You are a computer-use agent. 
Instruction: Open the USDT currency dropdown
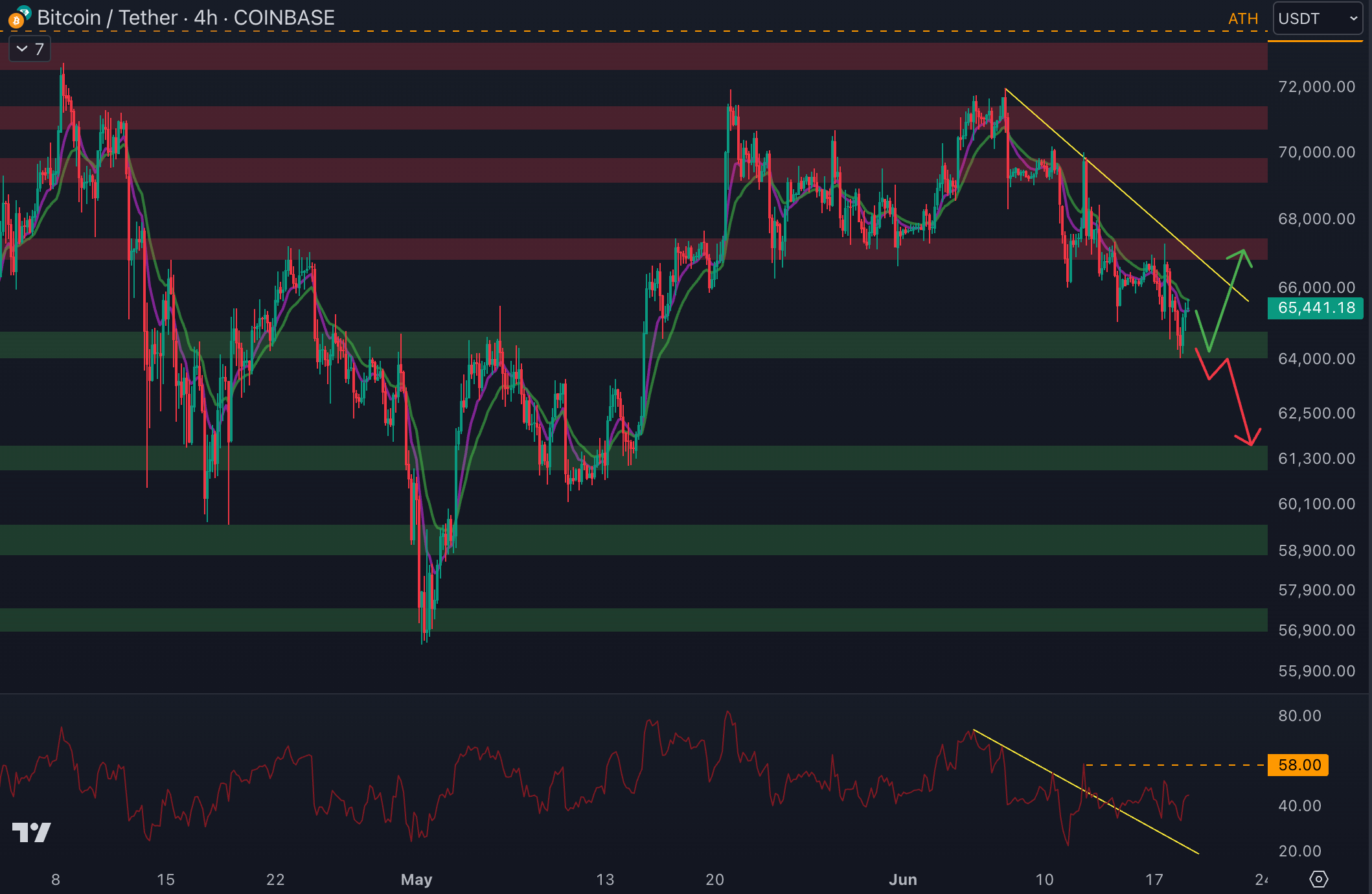[x=1318, y=19]
